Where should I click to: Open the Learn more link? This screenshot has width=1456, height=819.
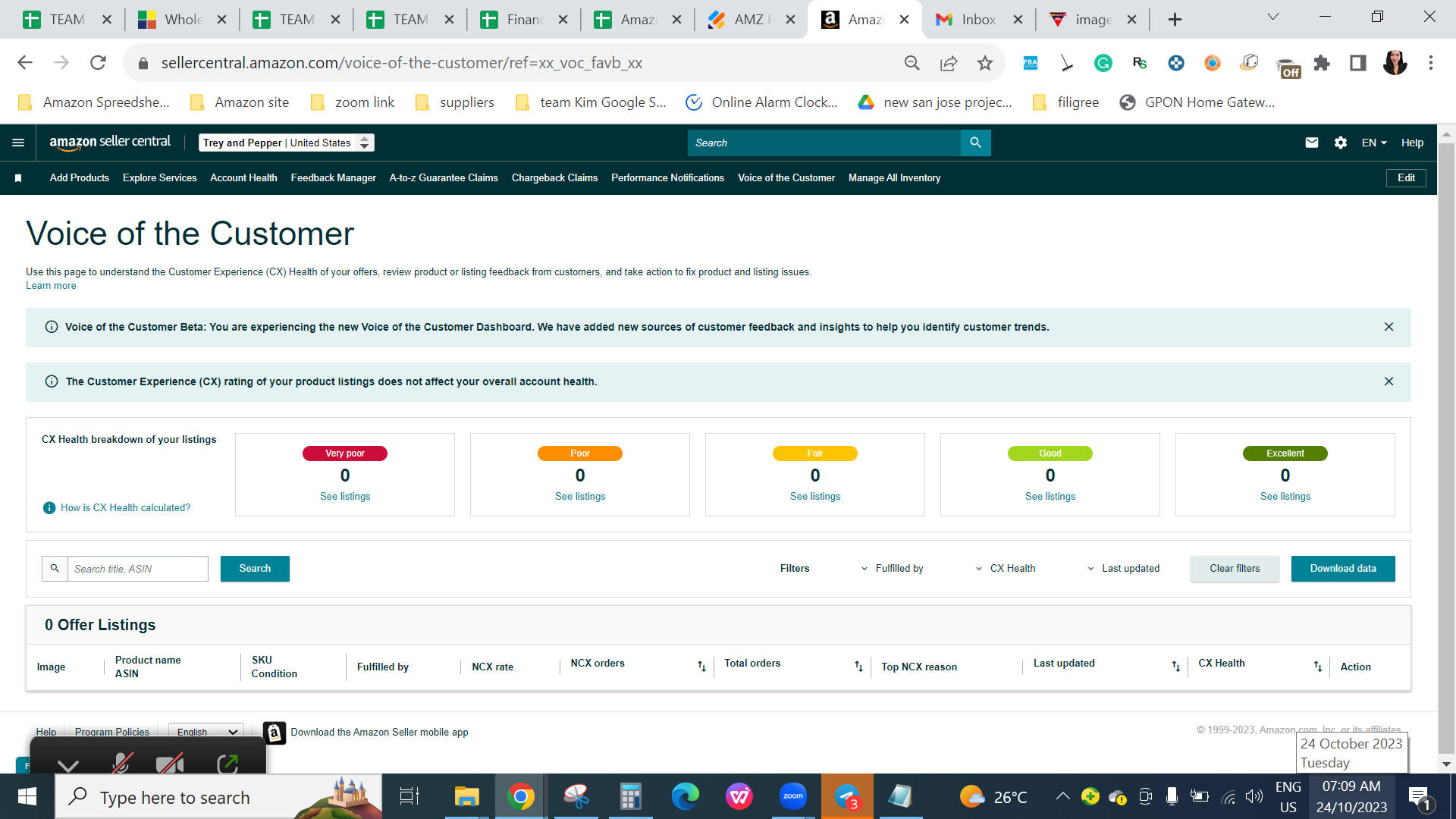[51, 286]
